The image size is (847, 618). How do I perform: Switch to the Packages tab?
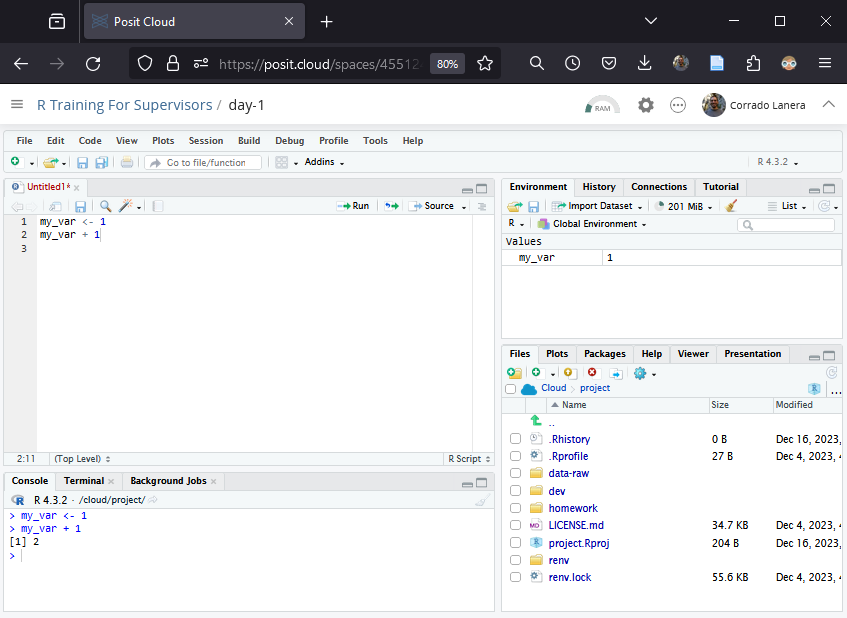(x=604, y=354)
